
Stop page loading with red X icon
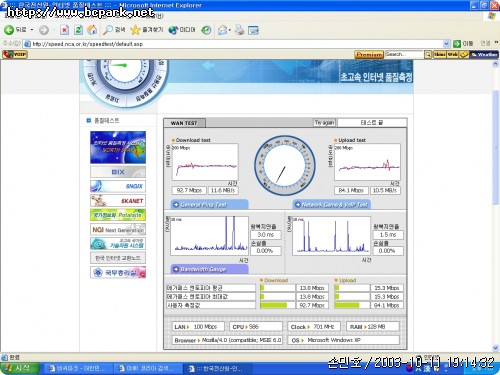[64, 30]
